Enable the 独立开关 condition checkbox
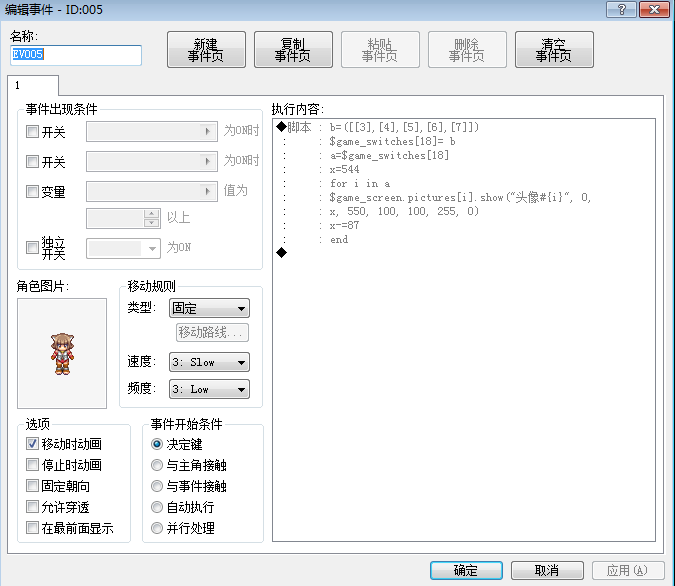This screenshot has width=675, height=586. (x=32, y=248)
